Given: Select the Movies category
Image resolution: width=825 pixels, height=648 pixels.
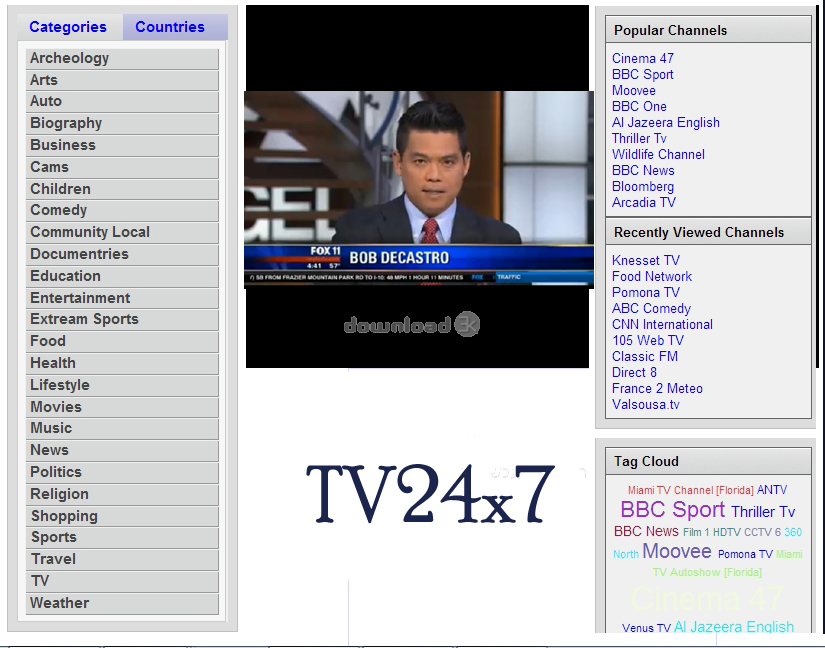Looking at the screenshot, I should [x=122, y=407].
